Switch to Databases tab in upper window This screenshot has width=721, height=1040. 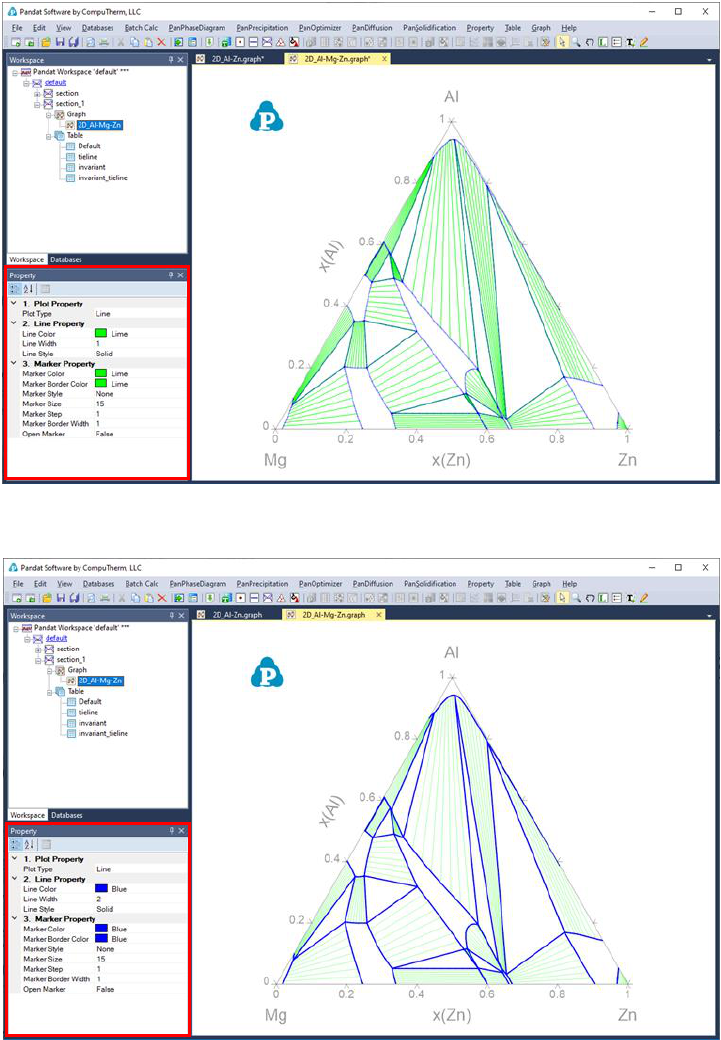pyautogui.click(x=67, y=259)
